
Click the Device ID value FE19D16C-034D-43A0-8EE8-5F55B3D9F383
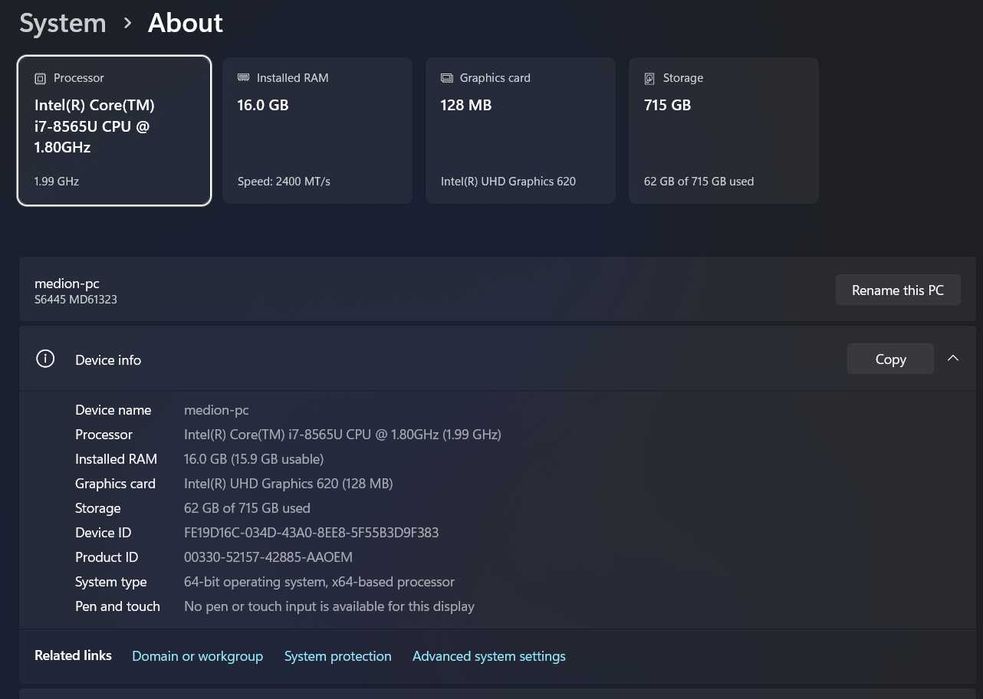311,533
